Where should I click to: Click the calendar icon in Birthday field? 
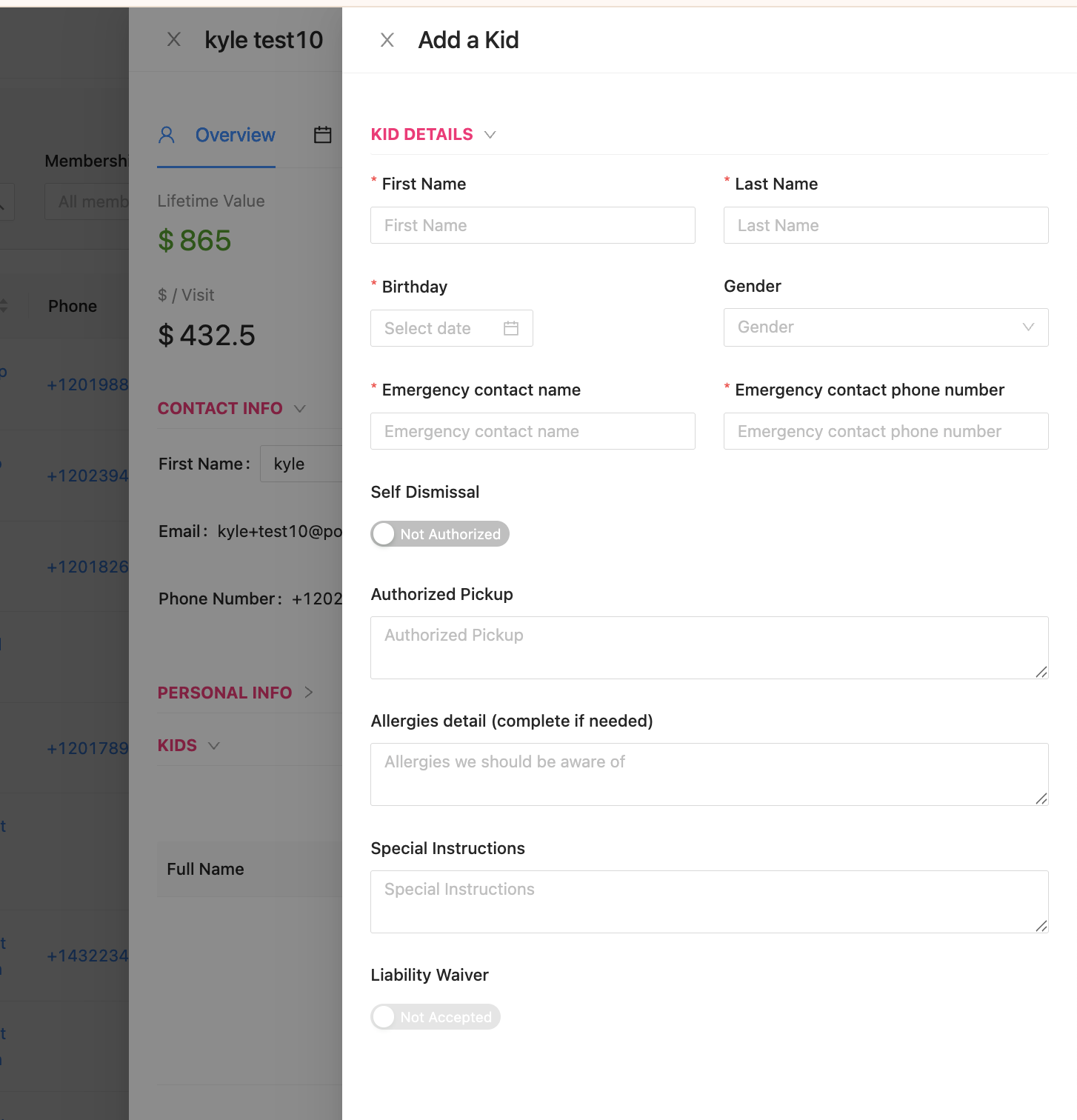click(511, 328)
